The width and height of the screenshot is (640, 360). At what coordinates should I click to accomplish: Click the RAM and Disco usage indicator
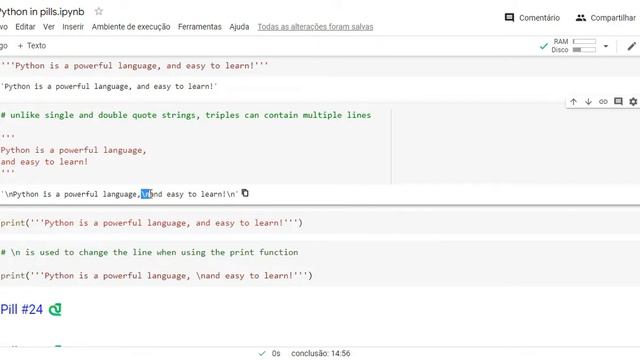pos(573,46)
